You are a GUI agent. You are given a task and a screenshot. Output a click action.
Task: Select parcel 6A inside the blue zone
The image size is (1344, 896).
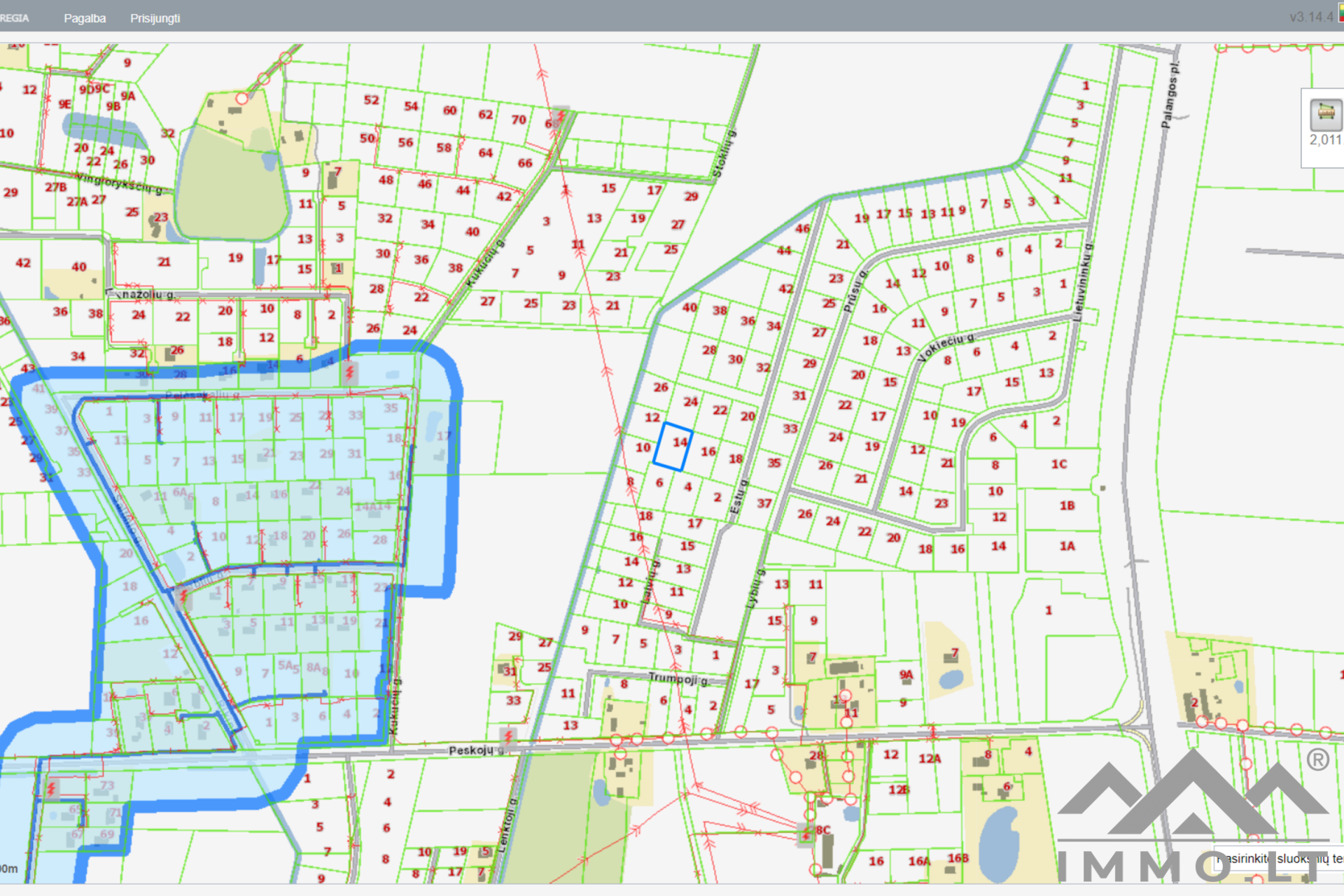tap(180, 492)
